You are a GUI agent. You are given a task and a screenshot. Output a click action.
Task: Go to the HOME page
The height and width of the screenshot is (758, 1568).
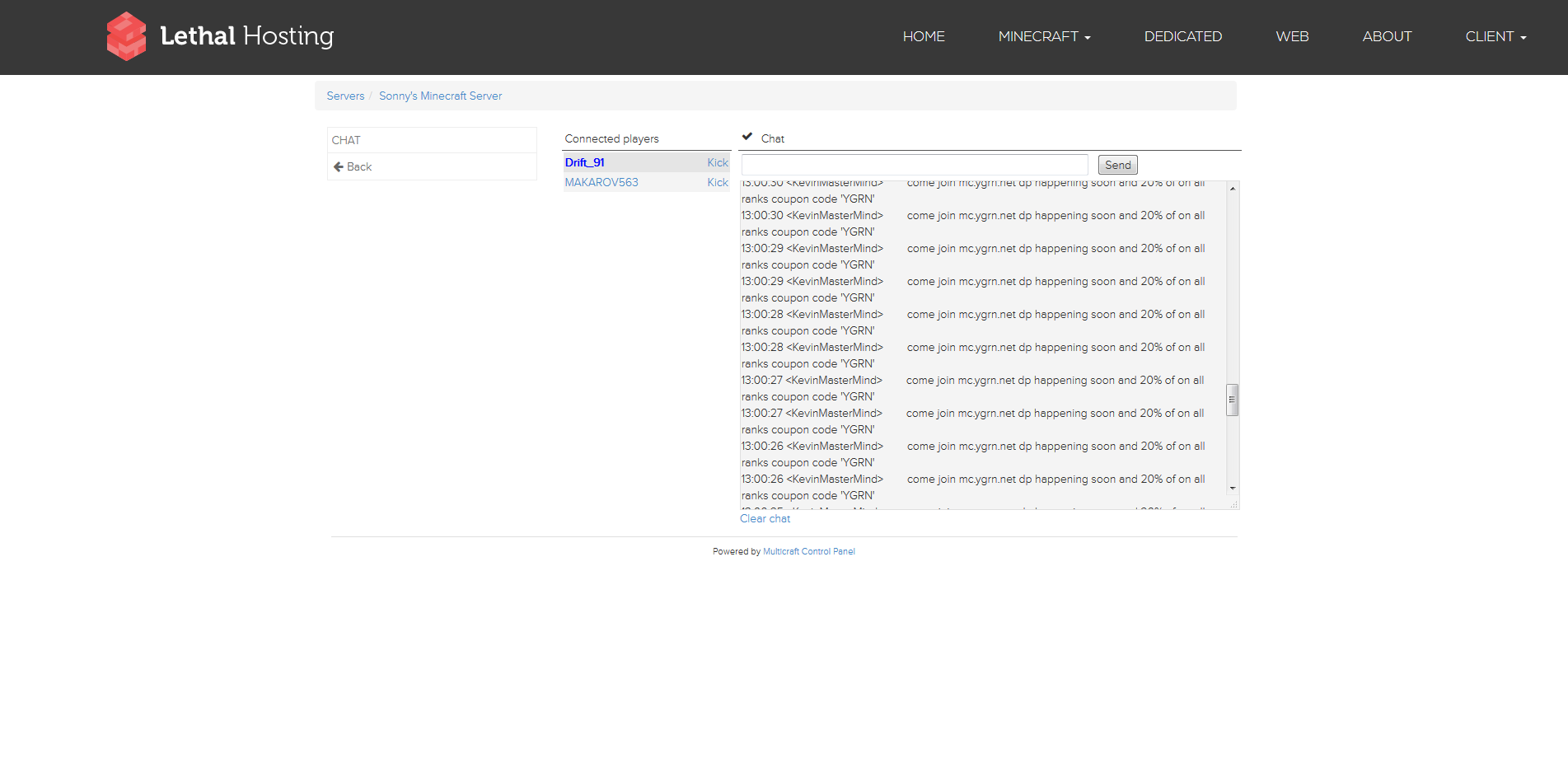click(924, 36)
